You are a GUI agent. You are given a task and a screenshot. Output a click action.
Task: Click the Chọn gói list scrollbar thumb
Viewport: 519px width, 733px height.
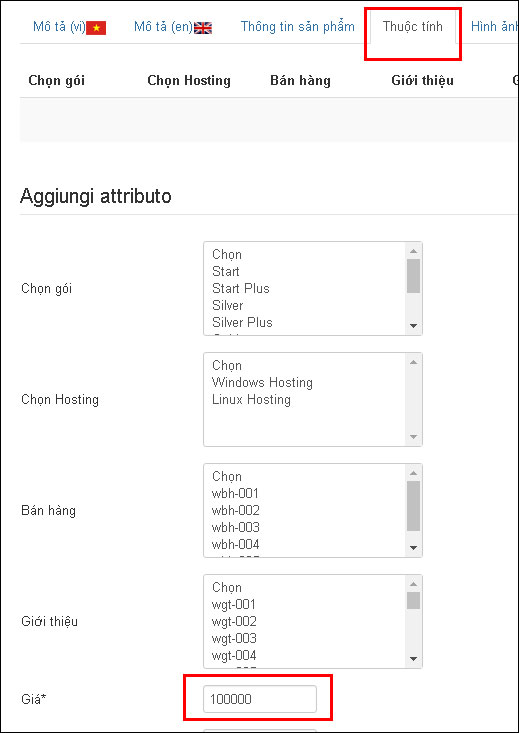[413, 276]
